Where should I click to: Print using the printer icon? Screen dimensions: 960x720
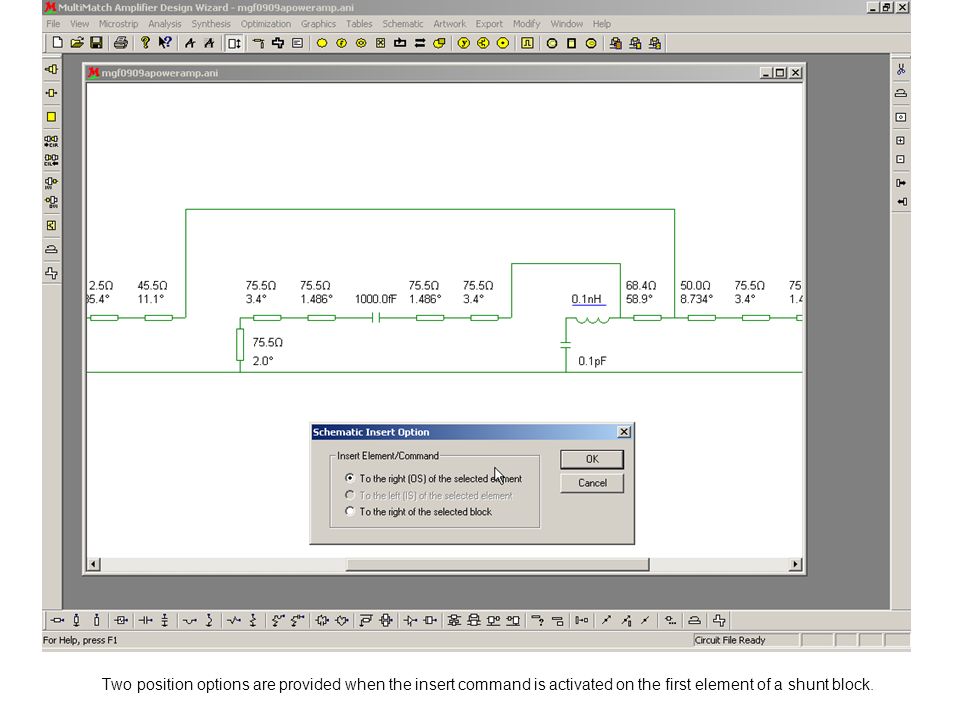coord(121,43)
